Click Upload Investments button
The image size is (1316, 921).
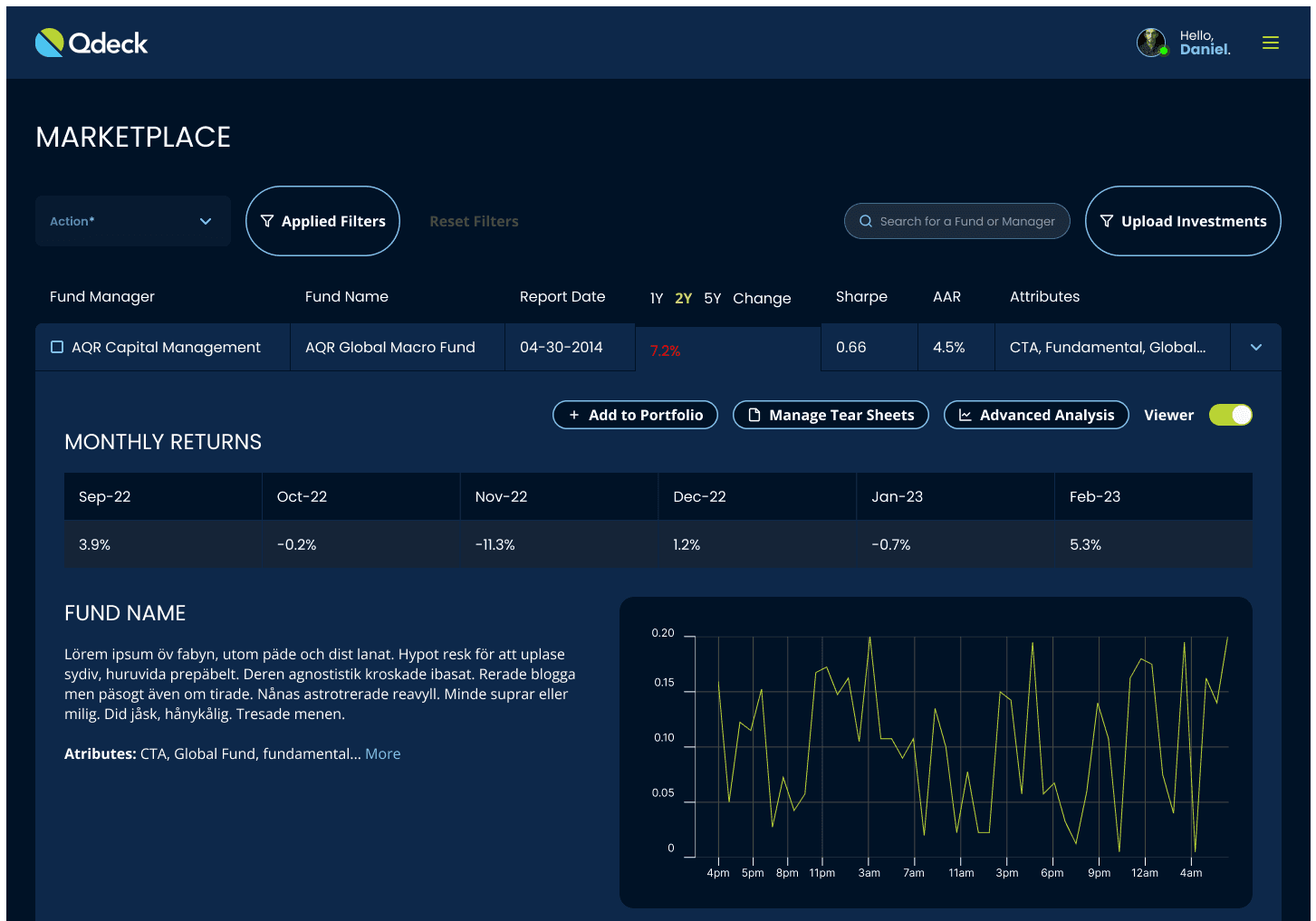[x=1183, y=221]
